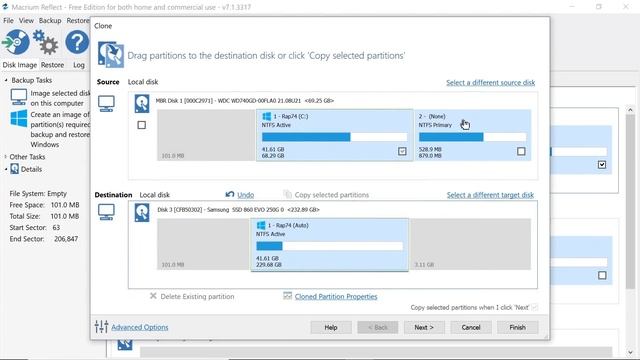
Task: Open the Backup menu
Action: (50, 20)
